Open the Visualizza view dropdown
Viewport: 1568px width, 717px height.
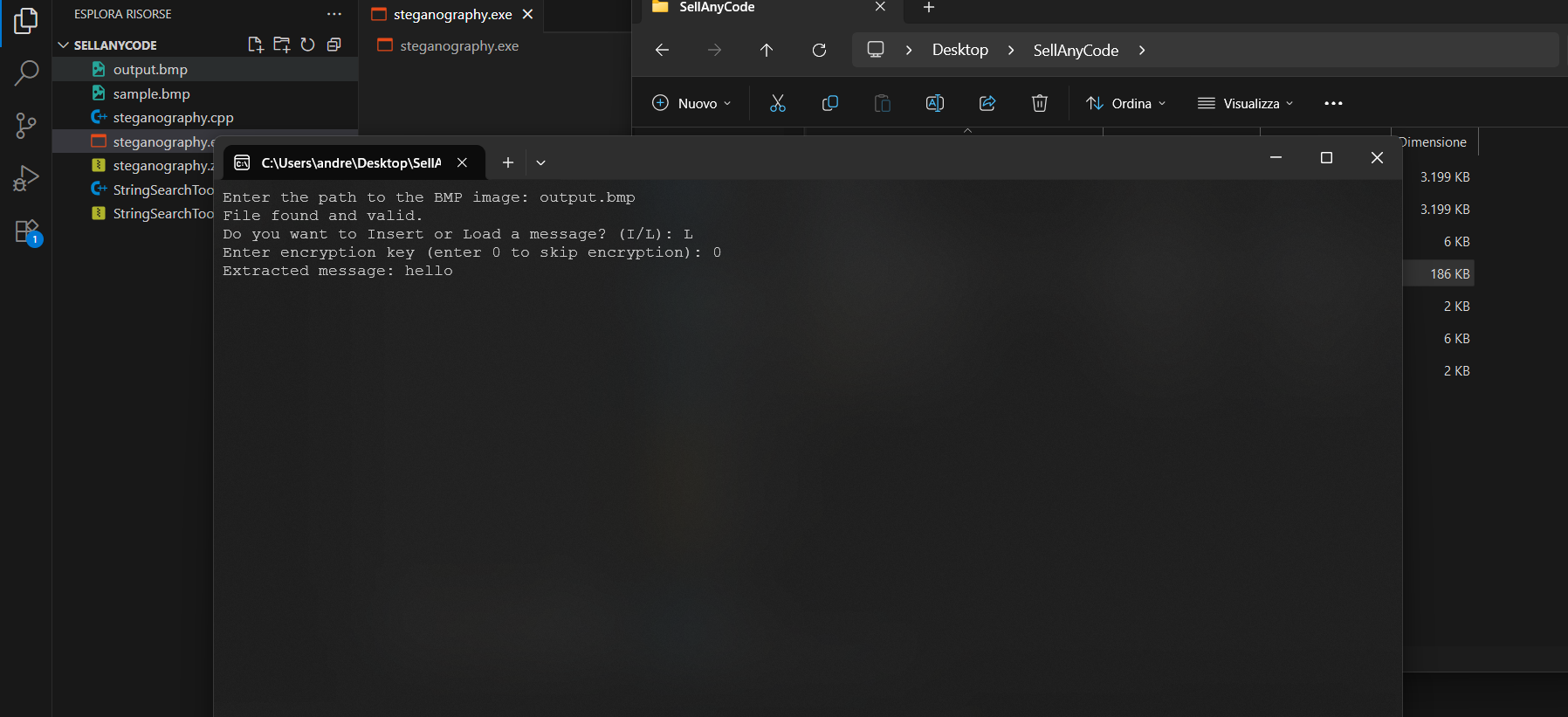click(x=1245, y=103)
